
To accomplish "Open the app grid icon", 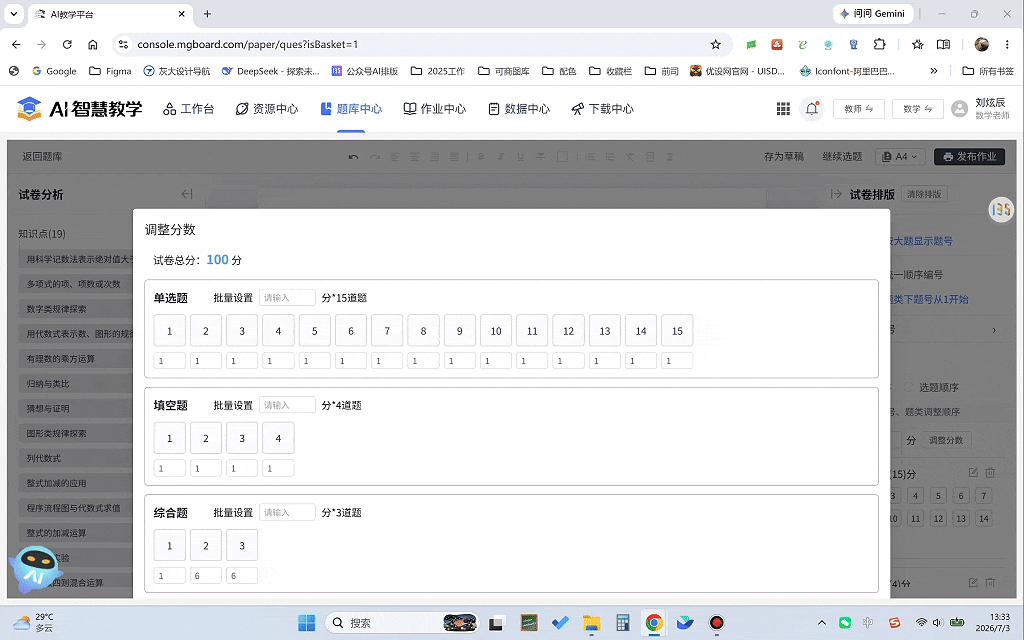I will click(783, 109).
